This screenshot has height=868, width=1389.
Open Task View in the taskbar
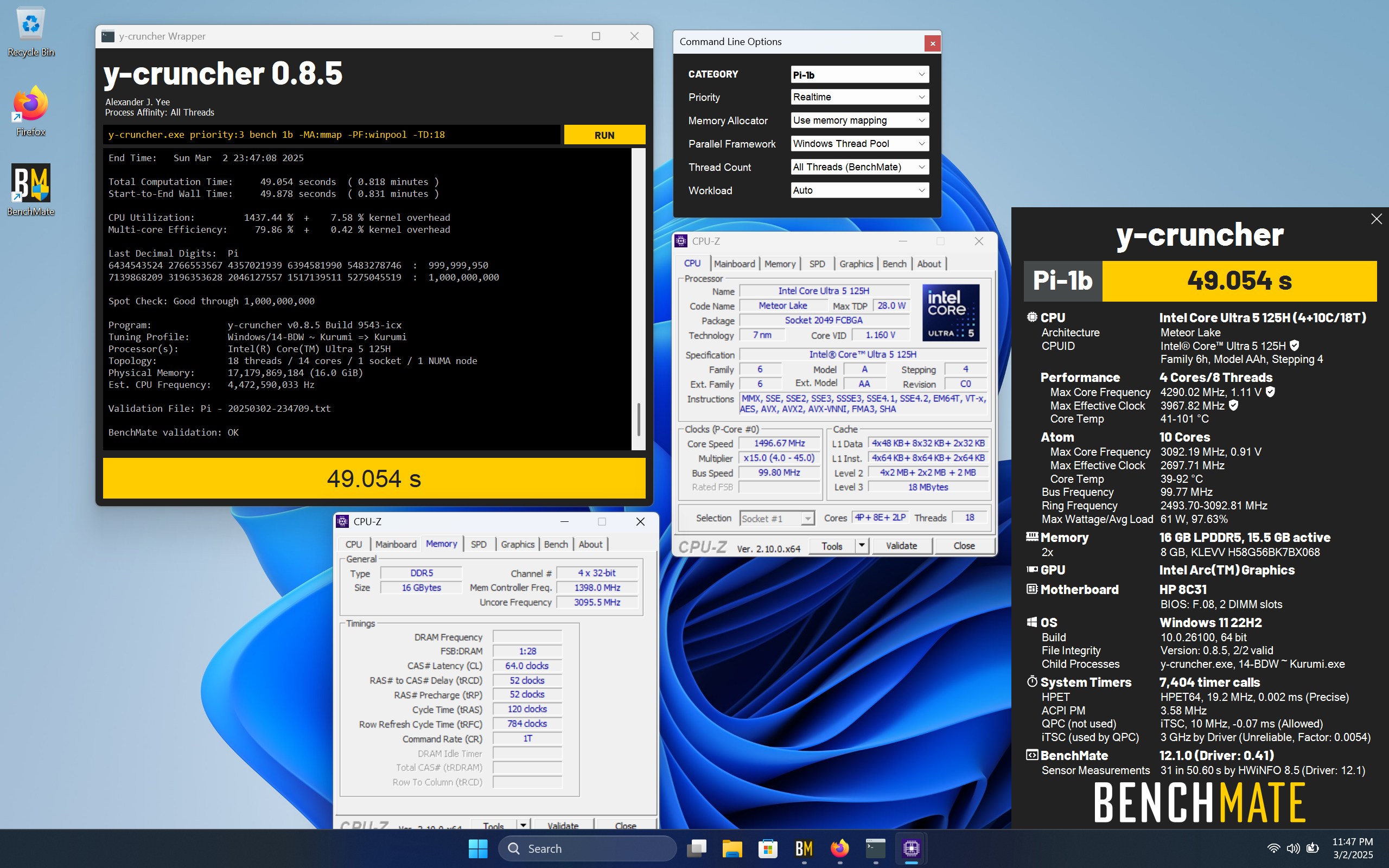(x=697, y=848)
